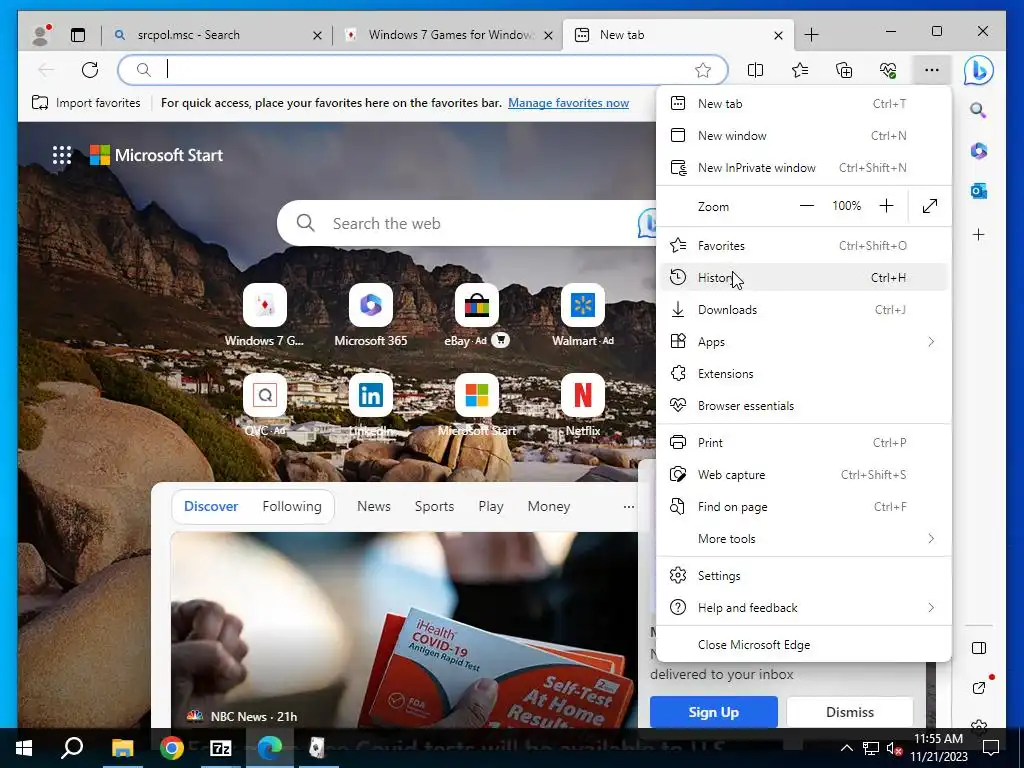Choose Print from the menu
Viewport: 1024px width, 768px height.
[x=804, y=443]
